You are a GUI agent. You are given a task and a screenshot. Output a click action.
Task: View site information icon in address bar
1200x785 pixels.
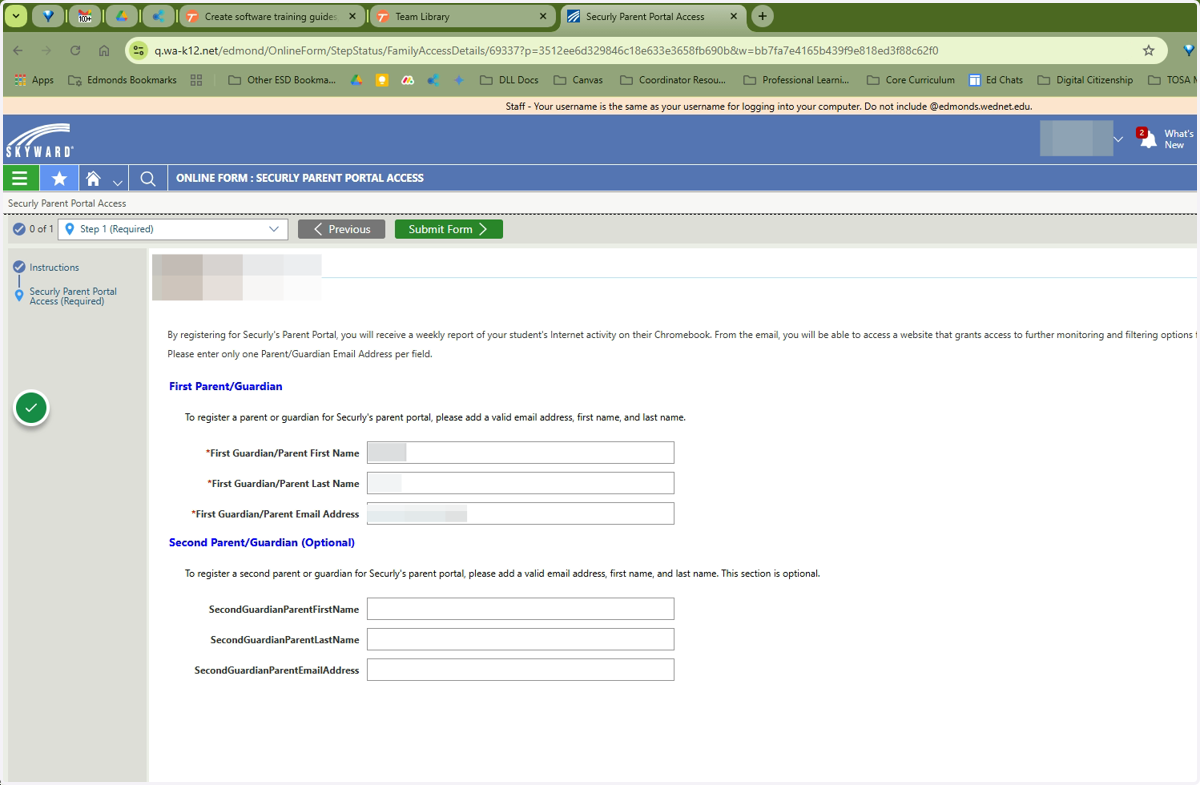[139, 50]
